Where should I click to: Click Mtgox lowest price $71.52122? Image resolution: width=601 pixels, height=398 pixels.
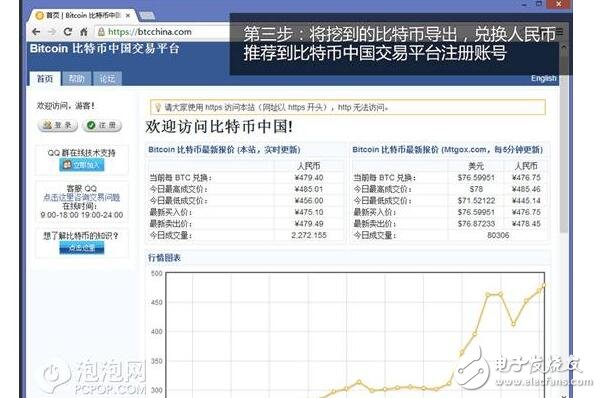(x=476, y=201)
